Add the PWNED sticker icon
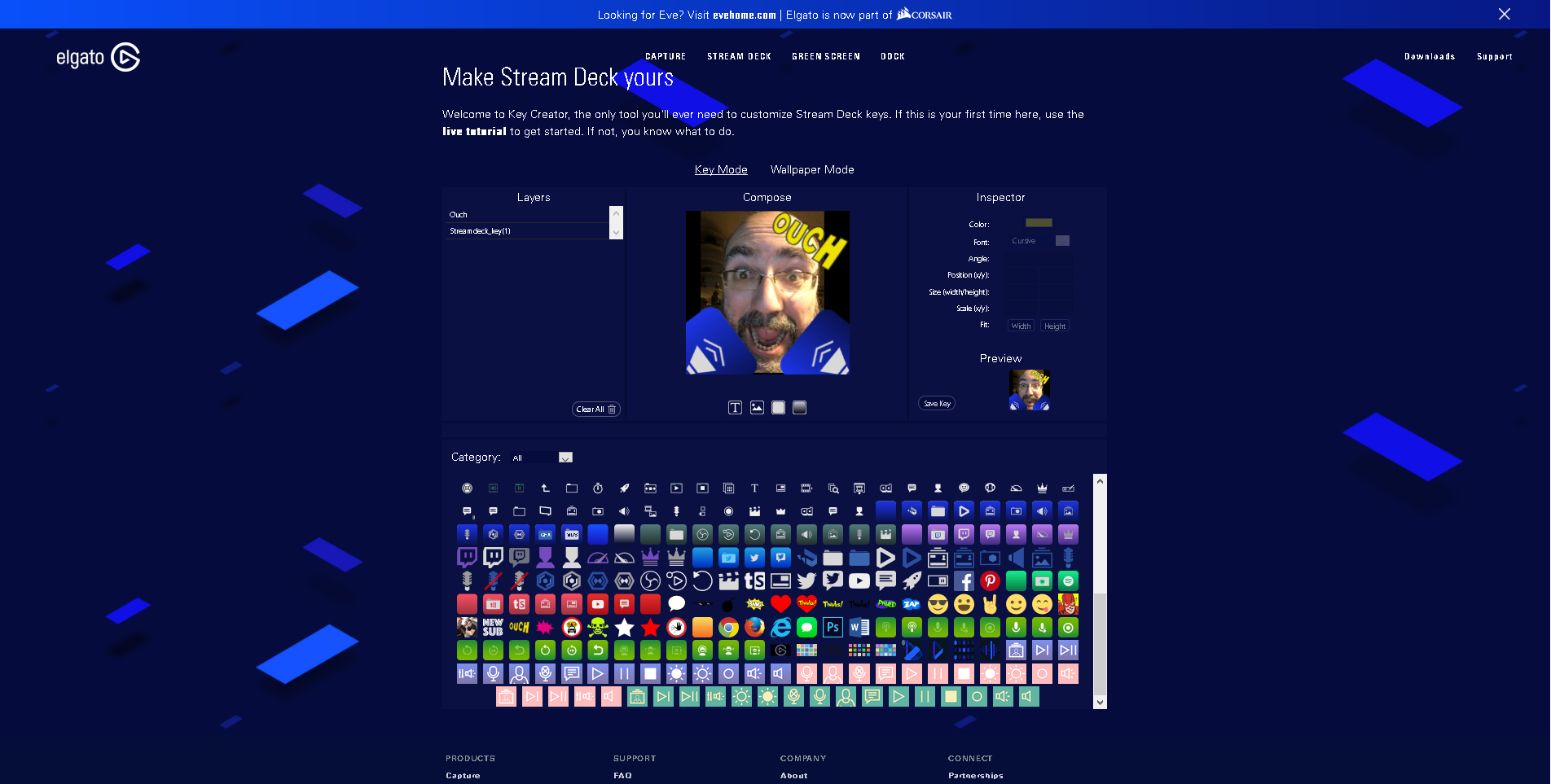This screenshot has width=1551, height=784. pos(885,604)
